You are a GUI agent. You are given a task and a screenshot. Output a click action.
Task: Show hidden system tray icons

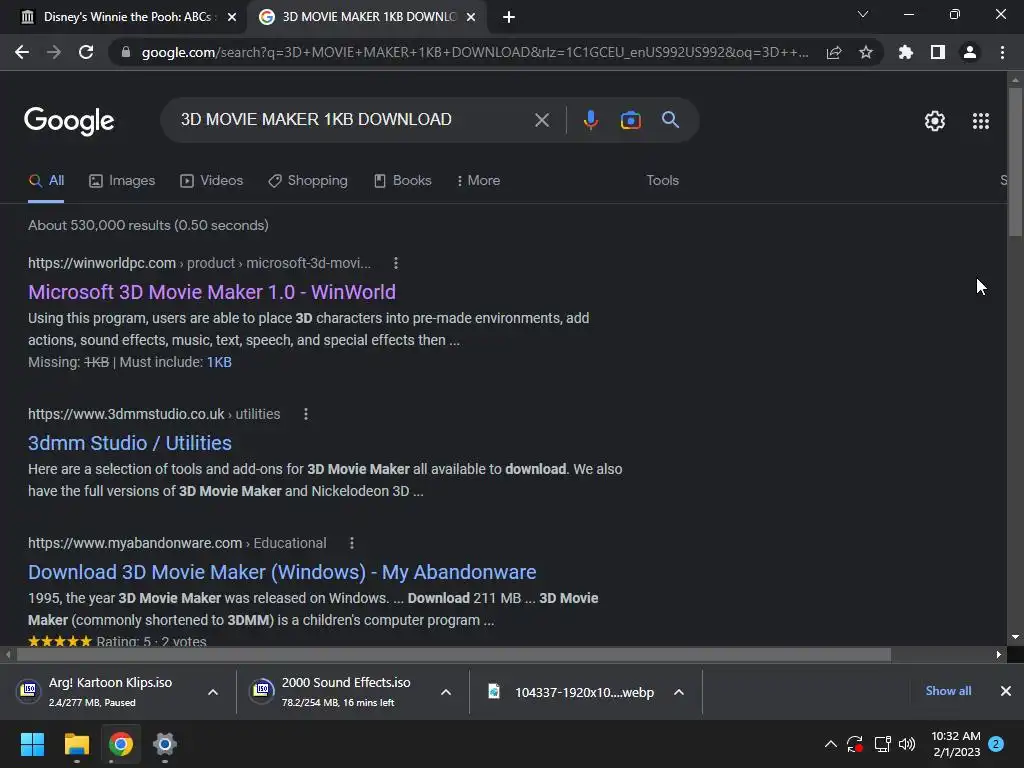click(x=831, y=744)
